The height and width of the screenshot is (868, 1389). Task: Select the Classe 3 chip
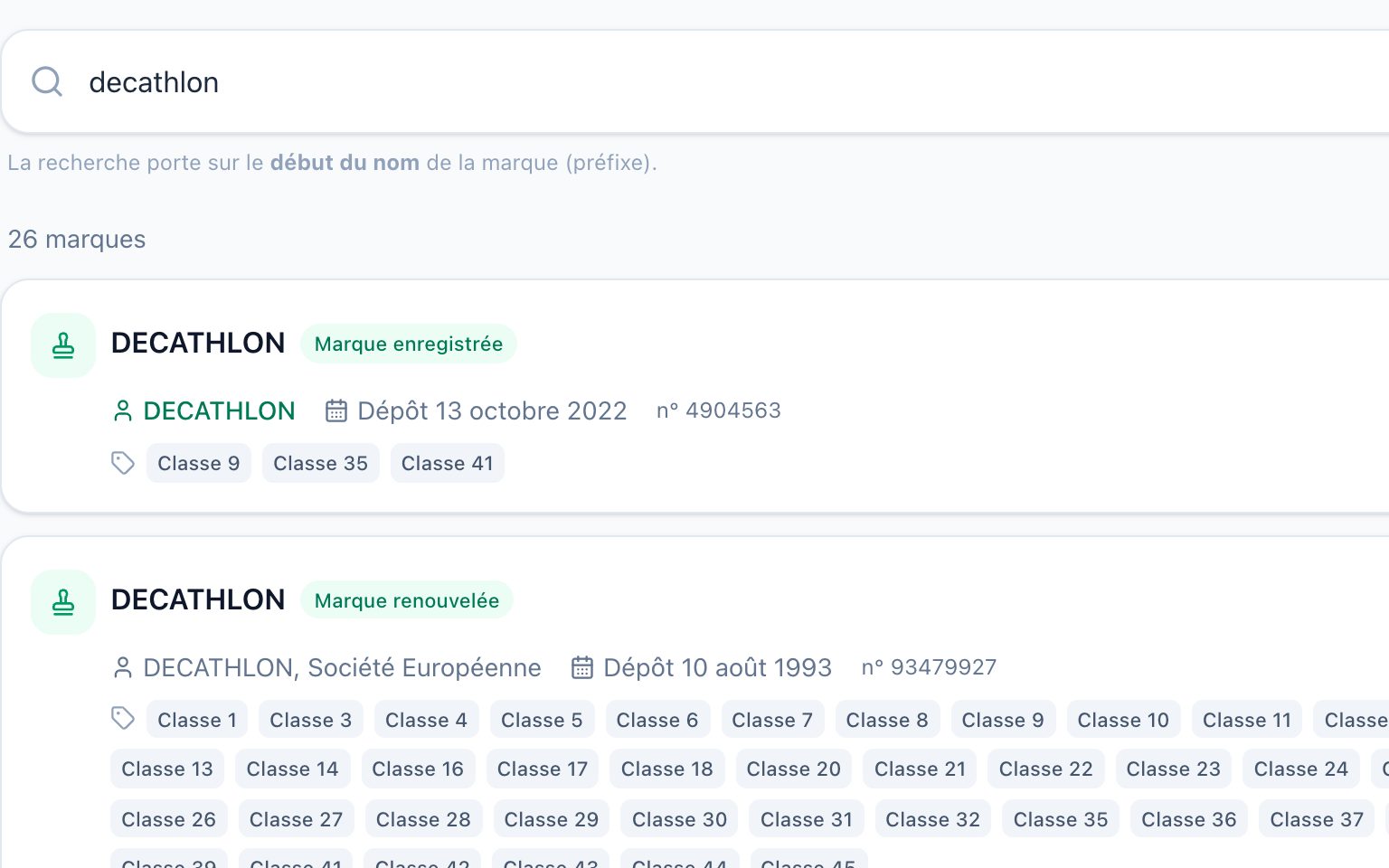(x=311, y=720)
